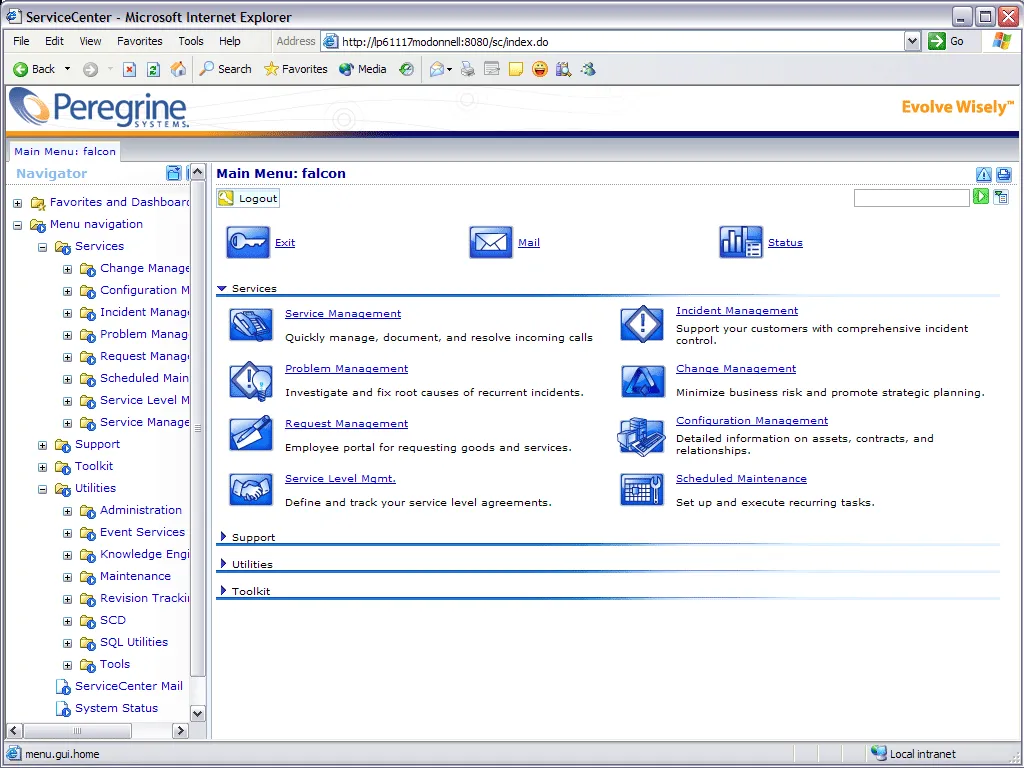Focus the search field beside Logout
Screen dimensions: 1024x768
912,197
